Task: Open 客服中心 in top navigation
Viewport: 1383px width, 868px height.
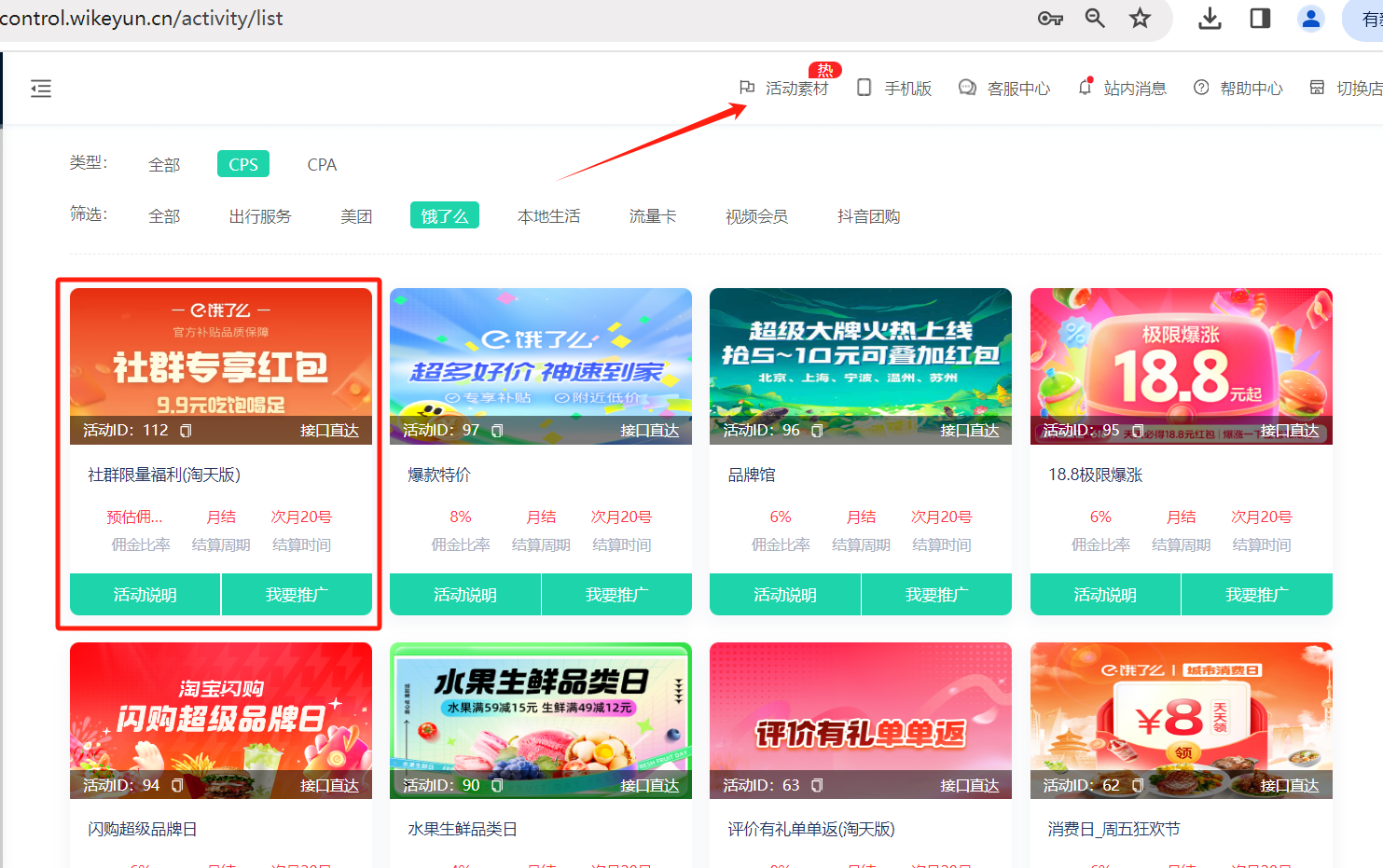Action: (1005, 89)
